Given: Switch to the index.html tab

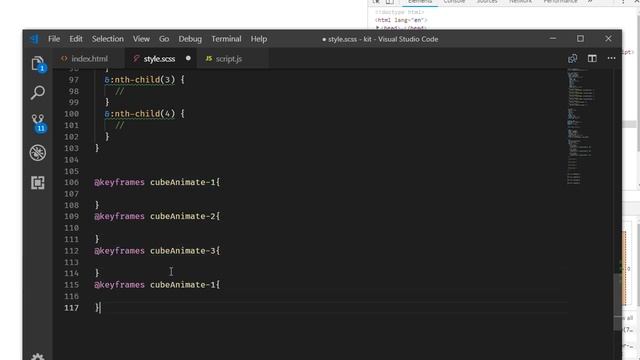Looking at the screenshot, I should (89, 59).
